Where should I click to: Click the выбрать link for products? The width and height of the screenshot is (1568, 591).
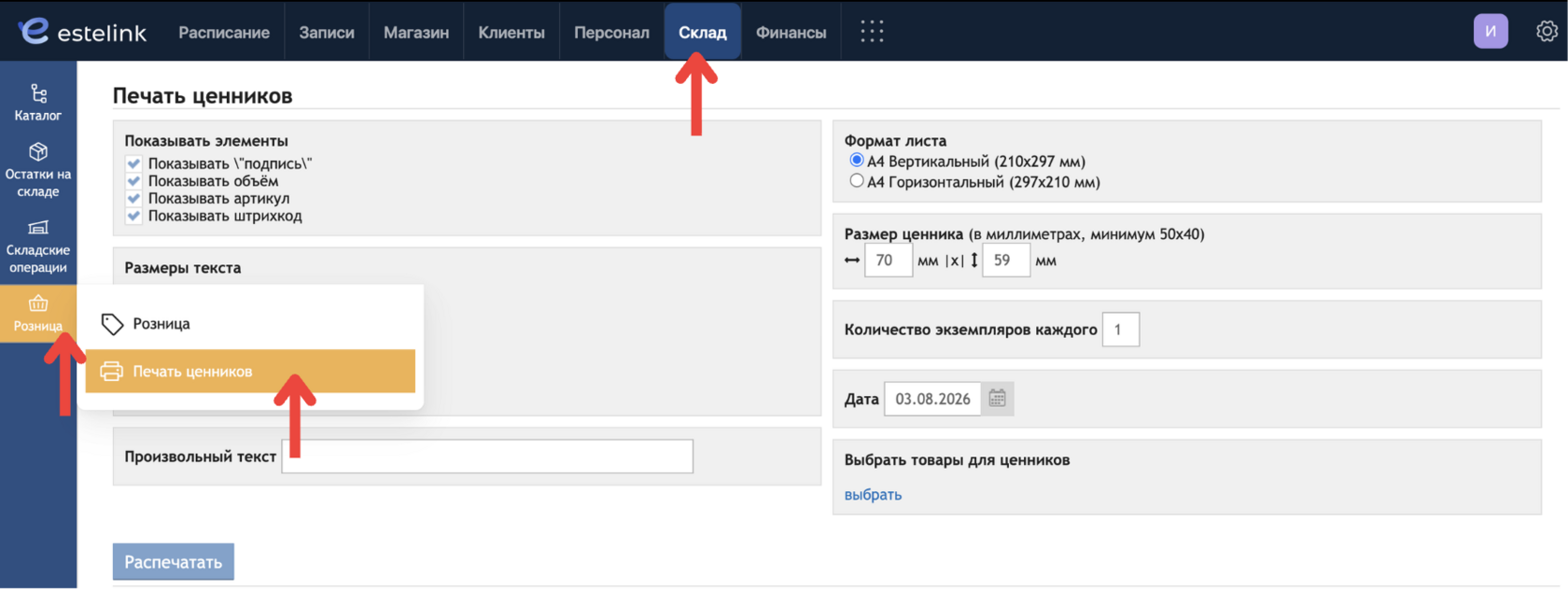tap(873, 495)
